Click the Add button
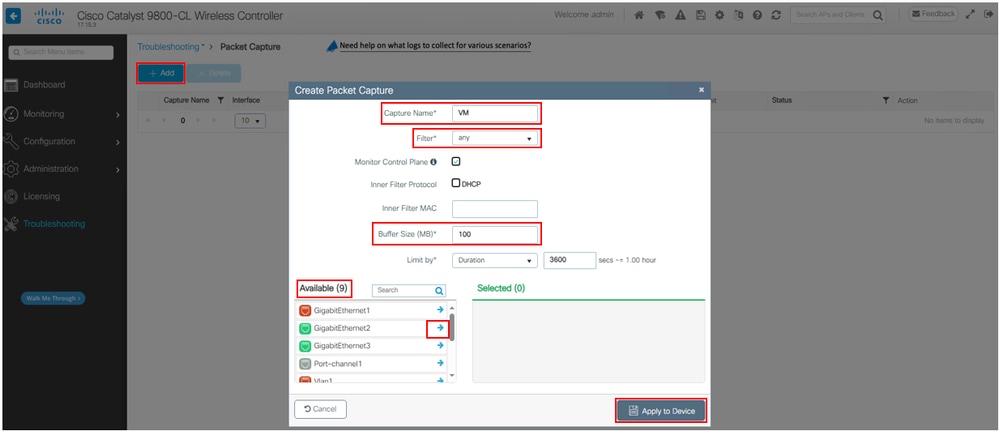999x431 pixels. coord(161,73)
